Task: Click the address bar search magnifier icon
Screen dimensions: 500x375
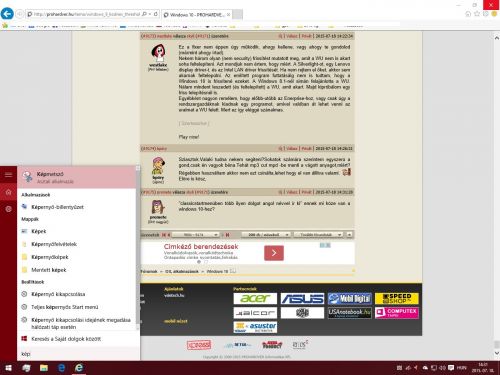Action: pyautogui.click(x=144, y=14)
